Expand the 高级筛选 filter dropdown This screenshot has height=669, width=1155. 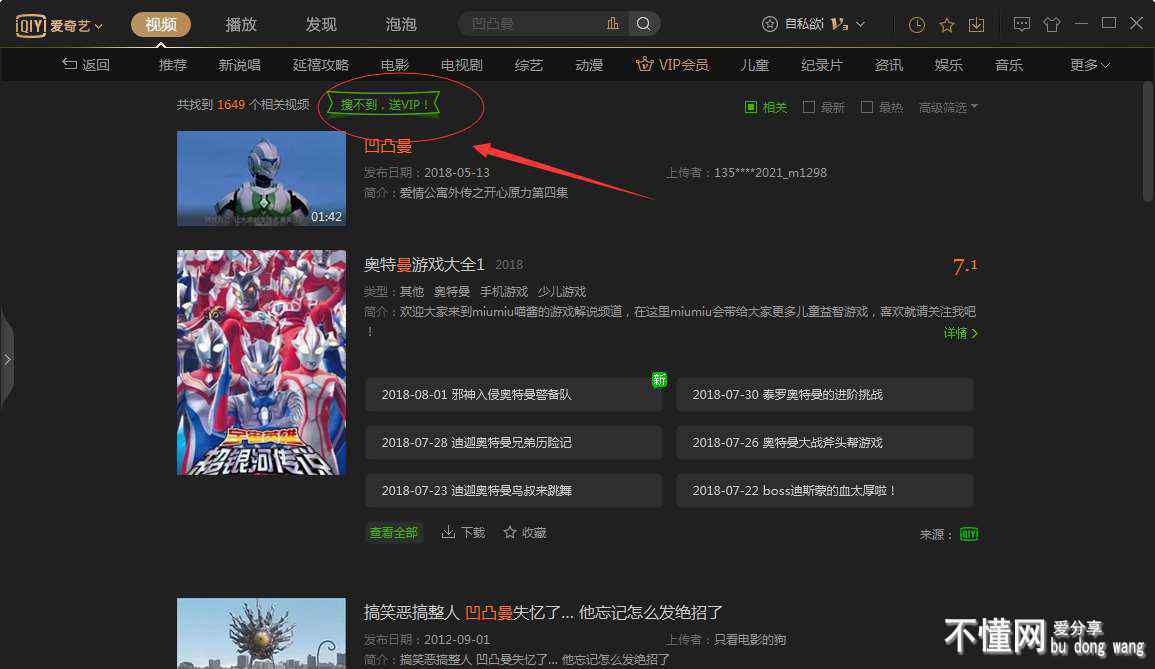click(x=948, y=107)
